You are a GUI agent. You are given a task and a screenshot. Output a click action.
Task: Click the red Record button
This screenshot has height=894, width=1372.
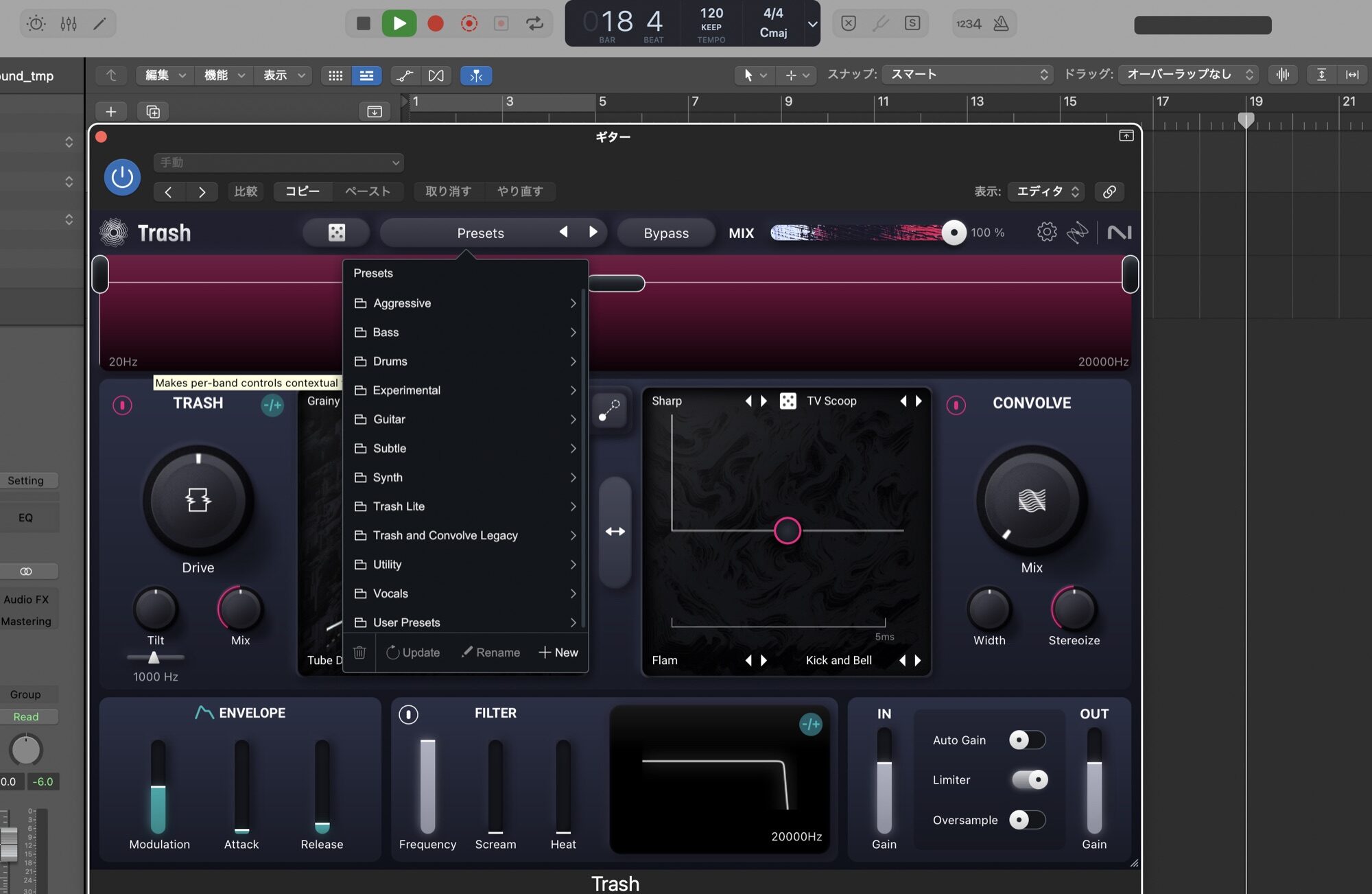(435, 23)
